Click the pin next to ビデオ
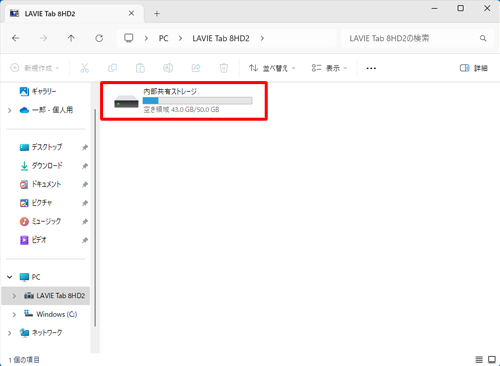500x366 pixels. pos(85,240)
